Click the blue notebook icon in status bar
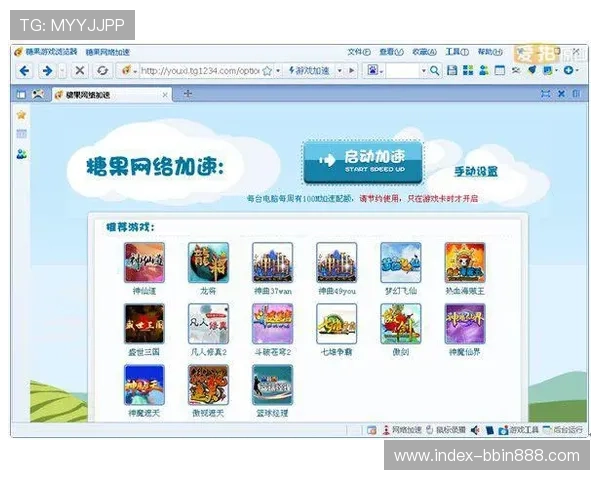 click(490, 430)
